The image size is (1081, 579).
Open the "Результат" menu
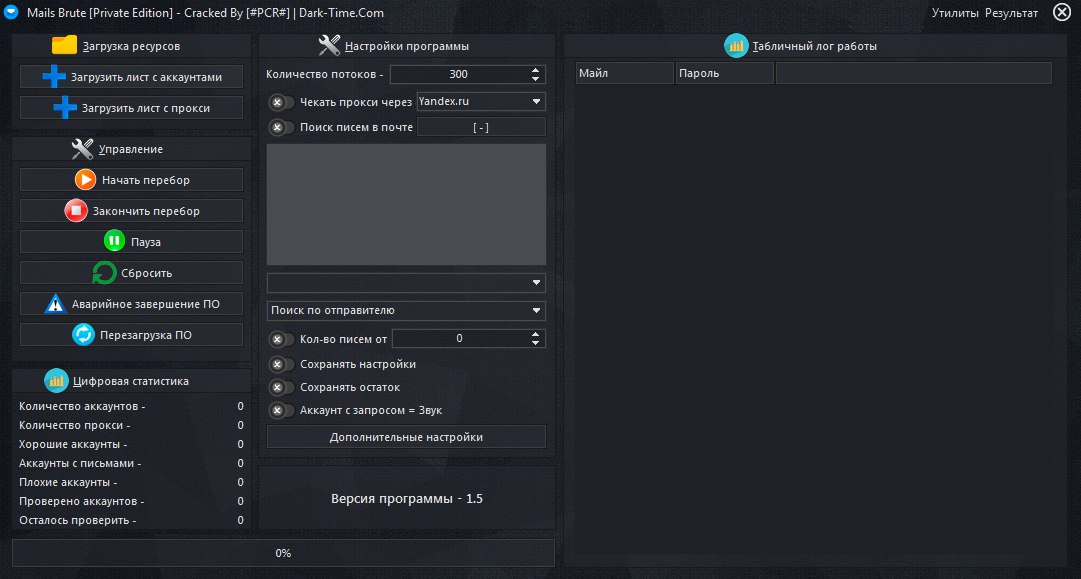(1011, 13)
